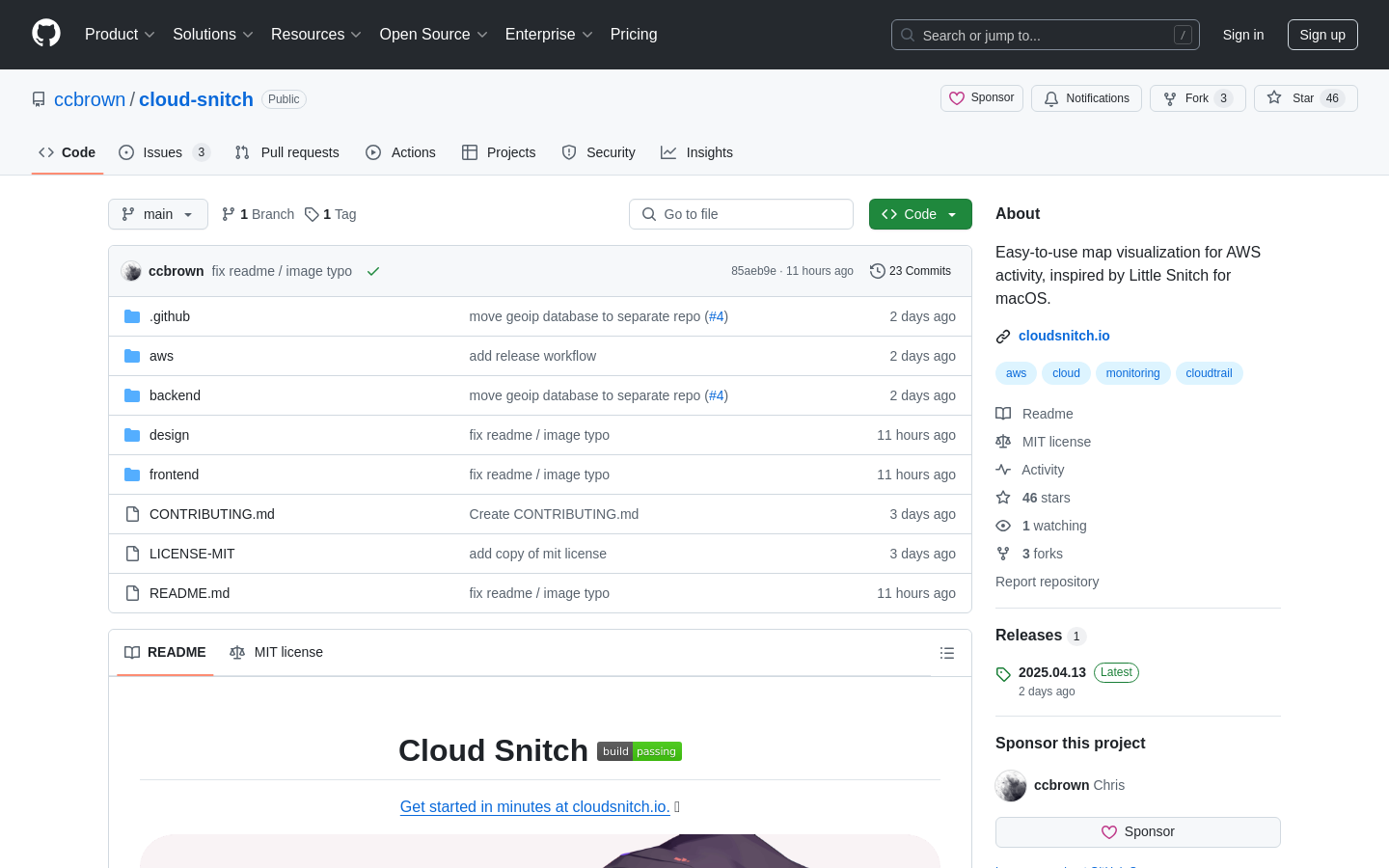Open the Pricing page

[634, 34]
